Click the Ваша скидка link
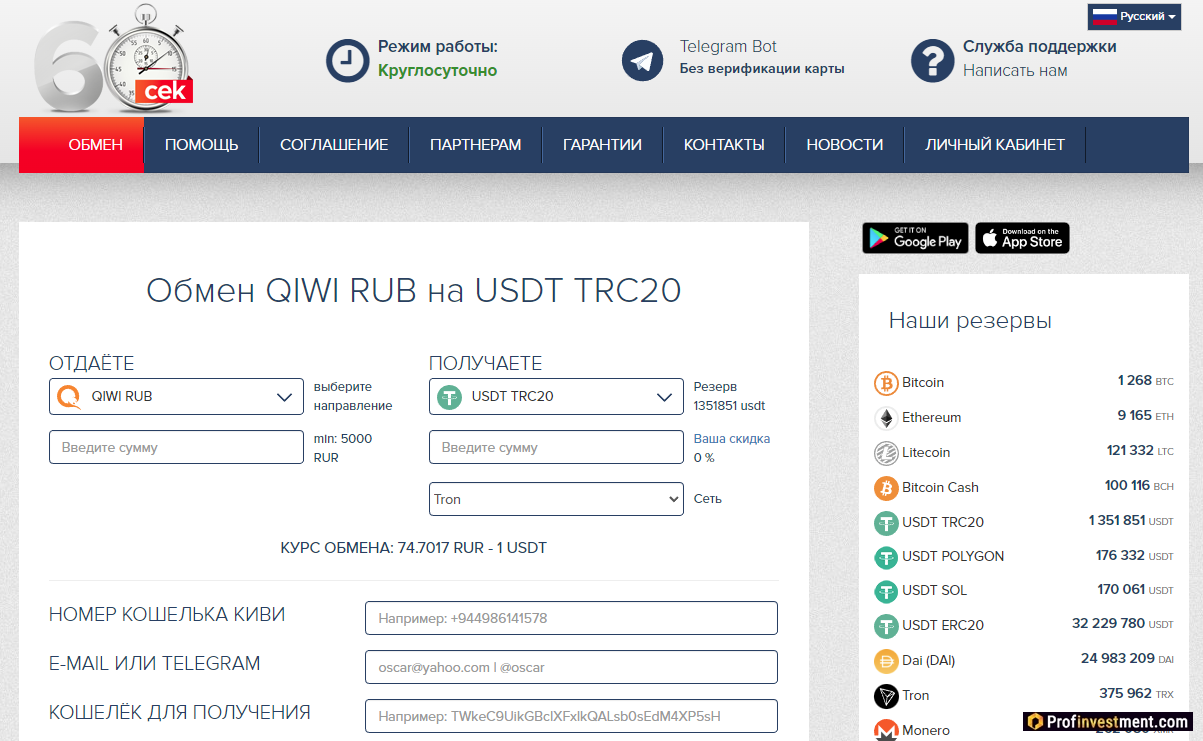The height and width of the screenshot is (741, 1203). [732, 439]
